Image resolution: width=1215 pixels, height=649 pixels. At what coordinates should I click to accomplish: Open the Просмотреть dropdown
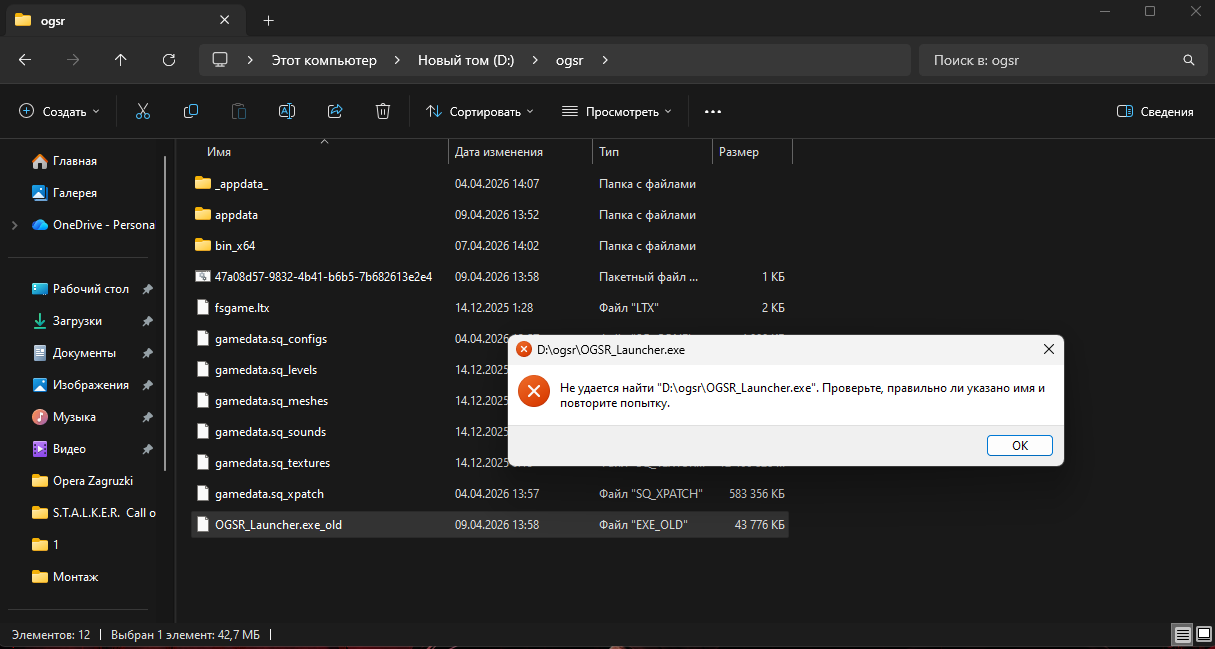[x=617, y=112]
